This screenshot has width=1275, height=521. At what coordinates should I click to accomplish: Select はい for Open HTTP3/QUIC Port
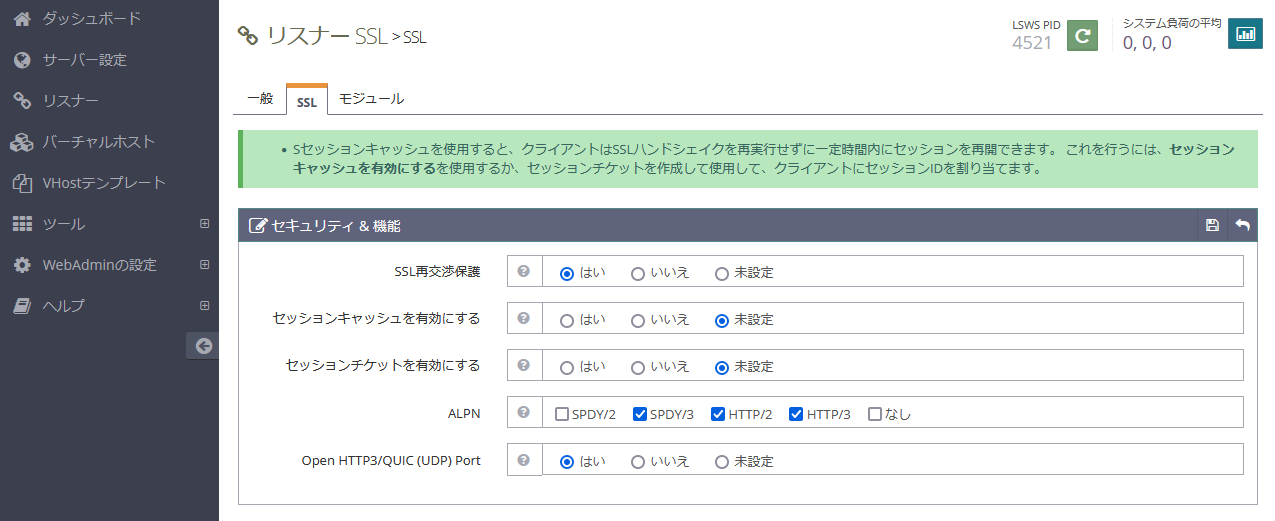click(567, 462)
